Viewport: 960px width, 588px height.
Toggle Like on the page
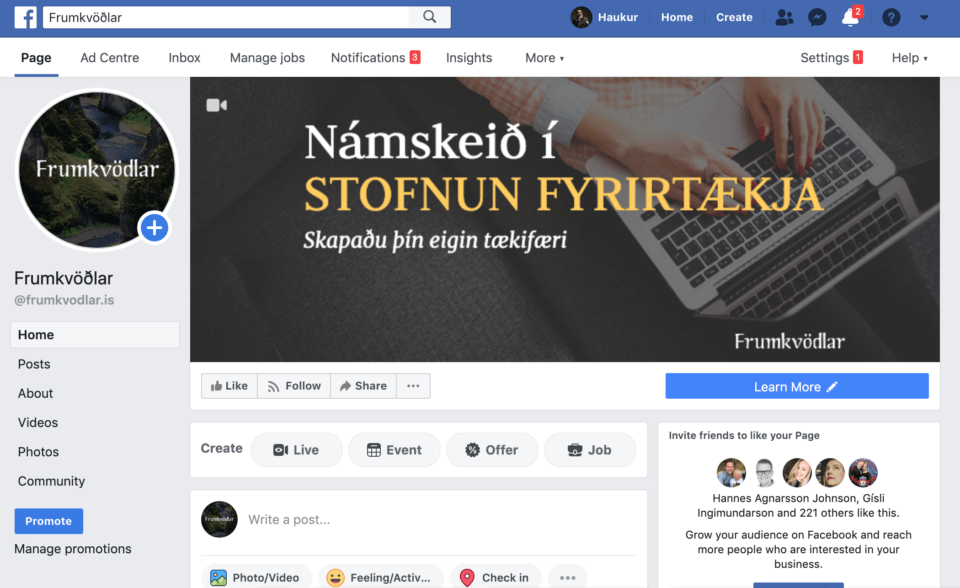pos(230,386)
